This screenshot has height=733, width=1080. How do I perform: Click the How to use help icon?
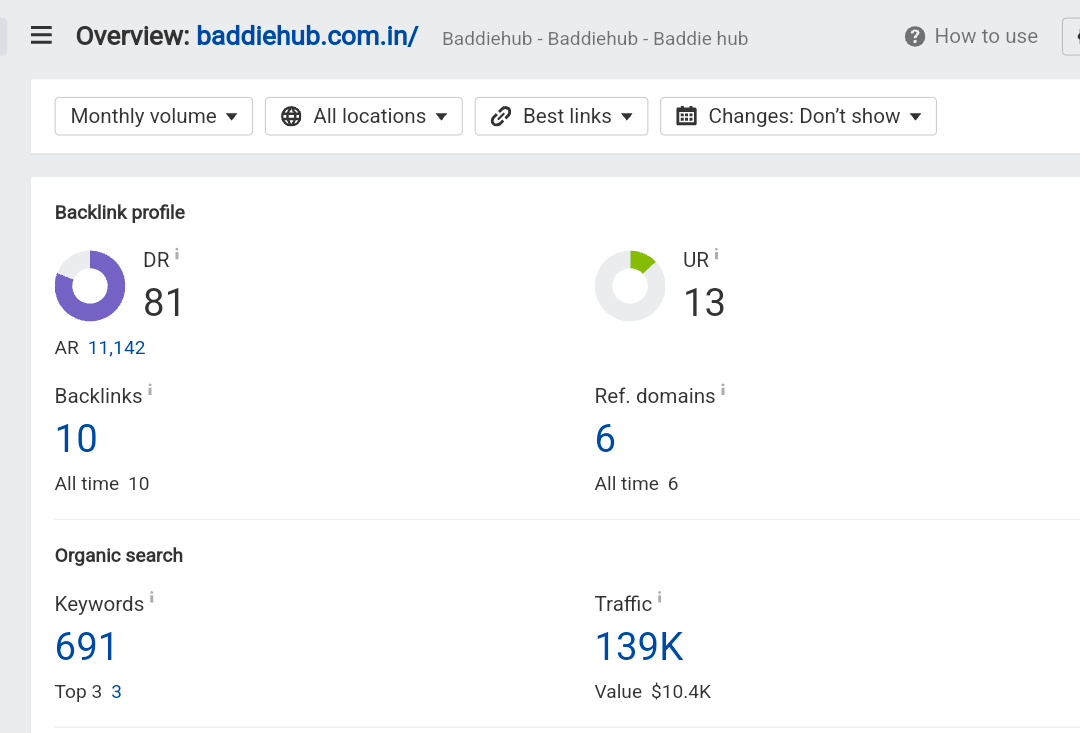click(915, 37)
